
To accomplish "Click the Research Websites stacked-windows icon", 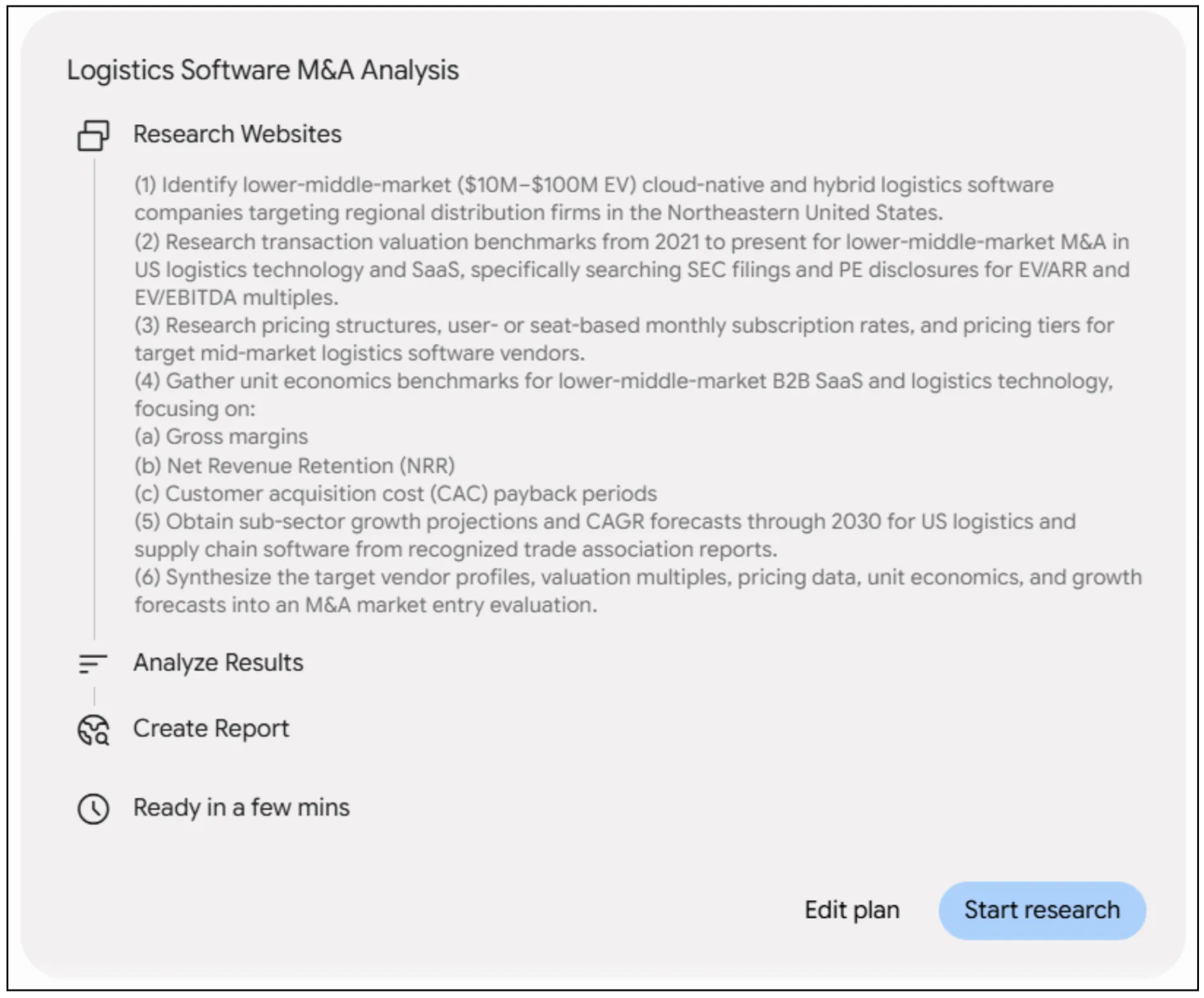I will 93,136.
